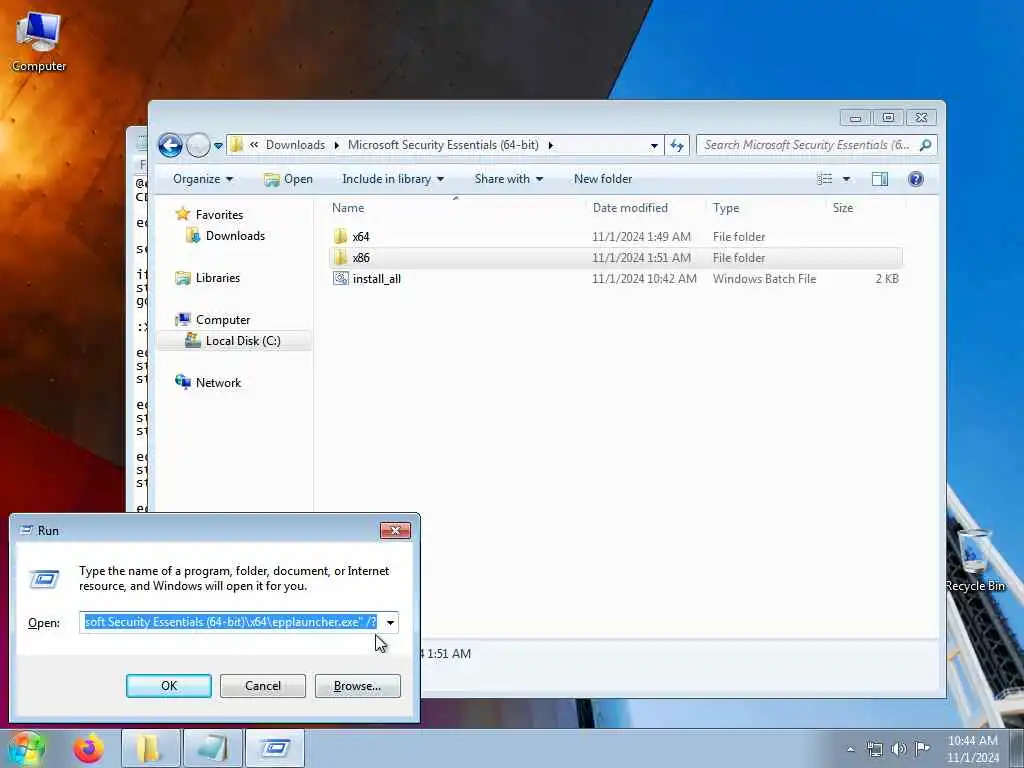This screenshot has height=768, width=1024.
Task: Show hidden tray icons
Action: click(850, 749)
